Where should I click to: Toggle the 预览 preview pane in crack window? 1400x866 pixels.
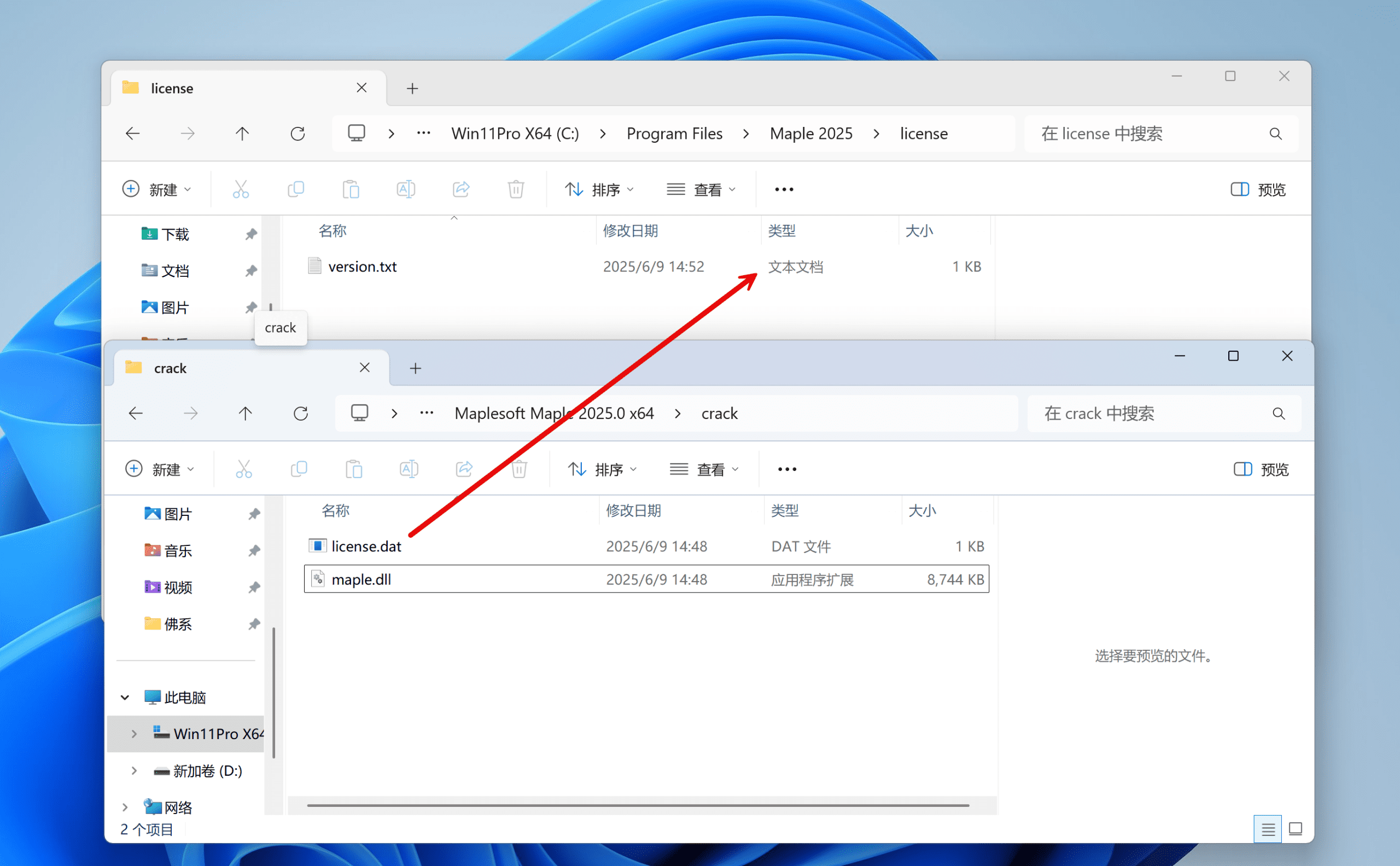[x=1261, y=469]
